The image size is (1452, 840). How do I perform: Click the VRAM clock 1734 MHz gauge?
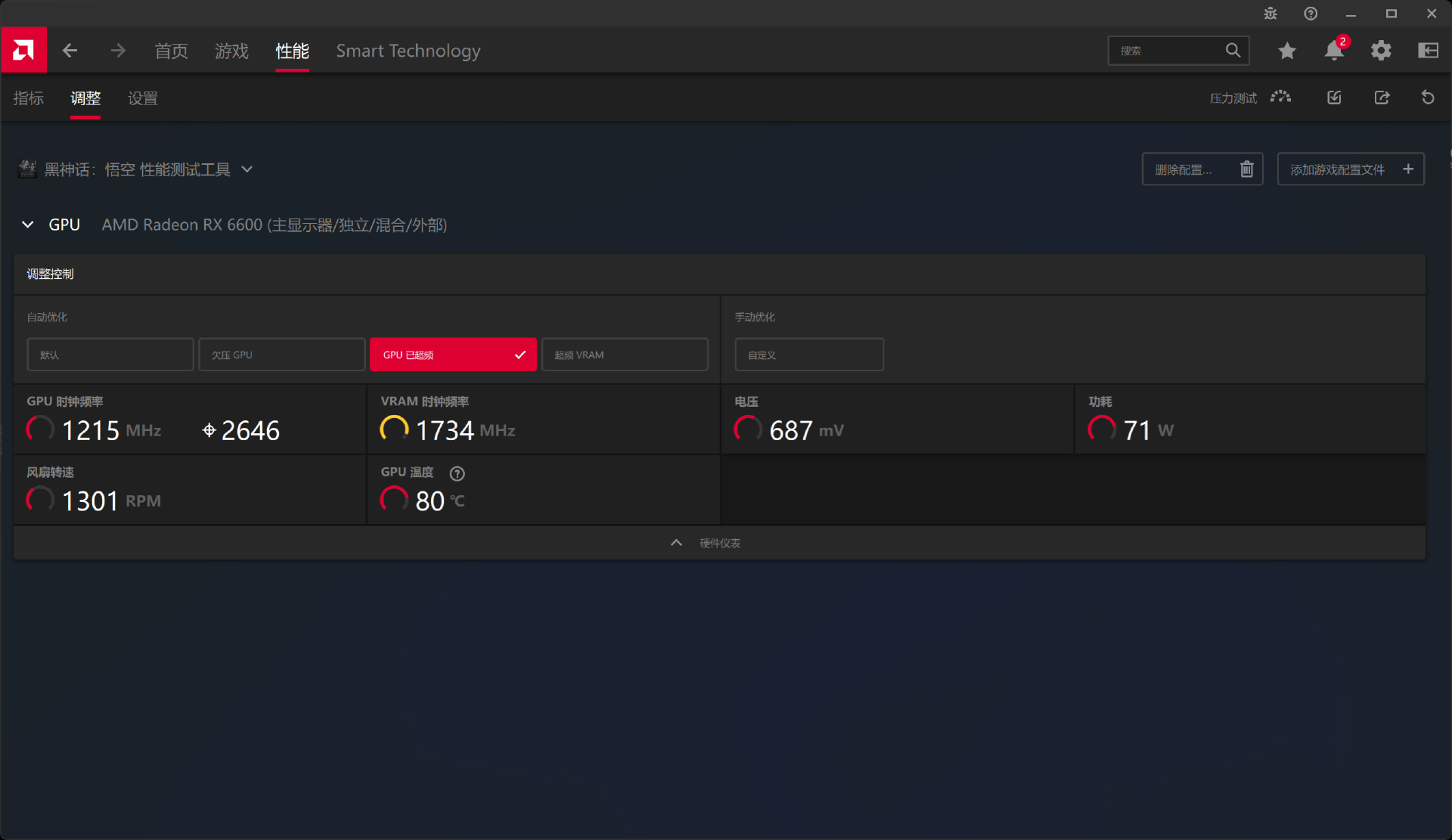394,429
